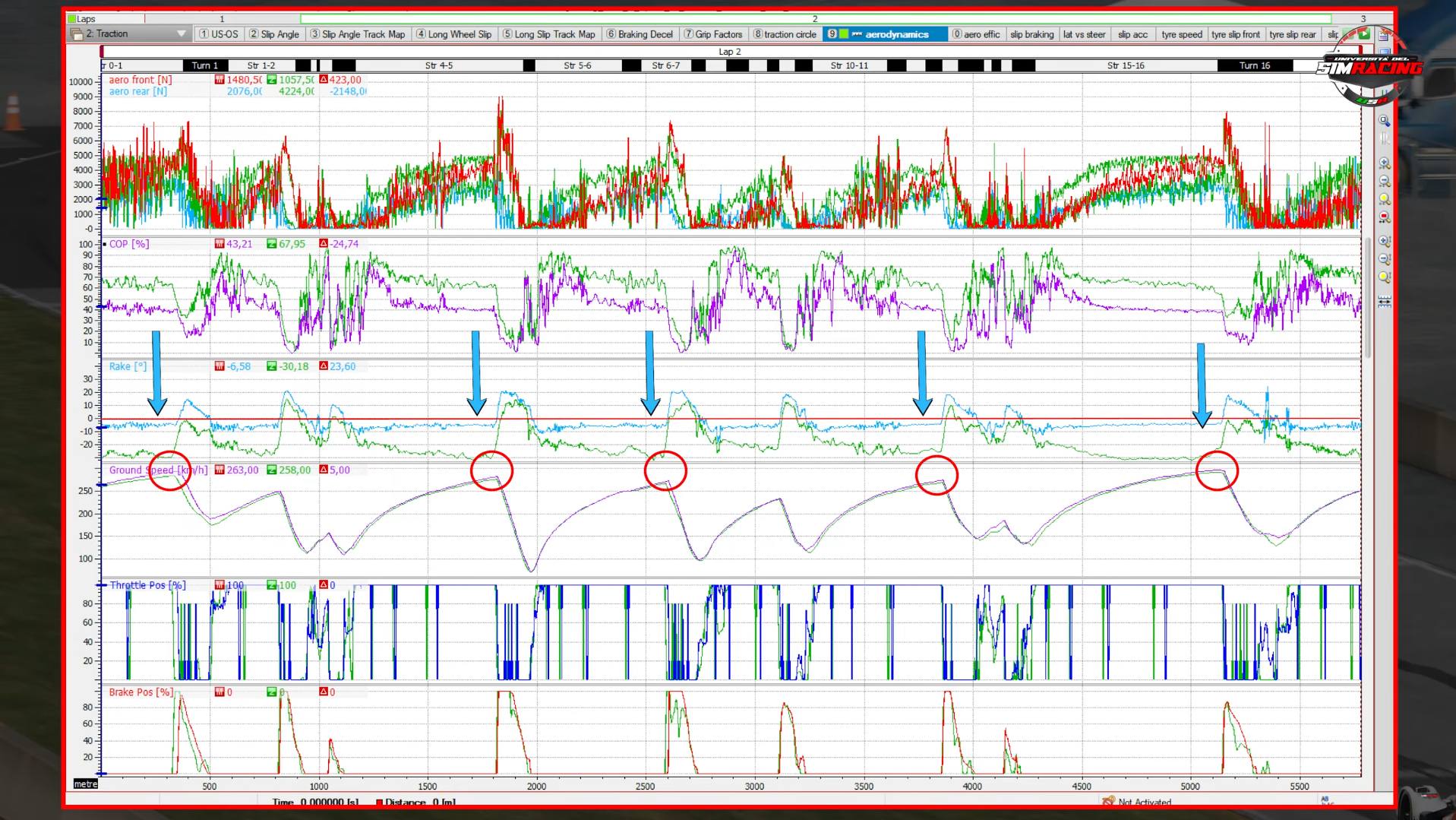Select the Turn 1 track section
The height and width of the screenshot is (820, 1456).
pyautogui.click(x=204, y=65)
